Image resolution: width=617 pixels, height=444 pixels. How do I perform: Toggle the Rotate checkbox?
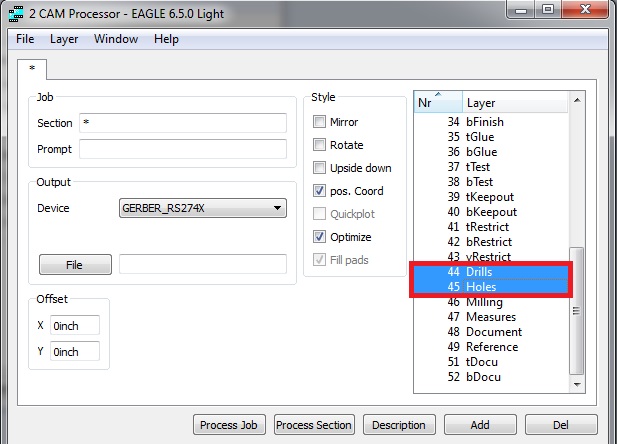coord(320,145)
